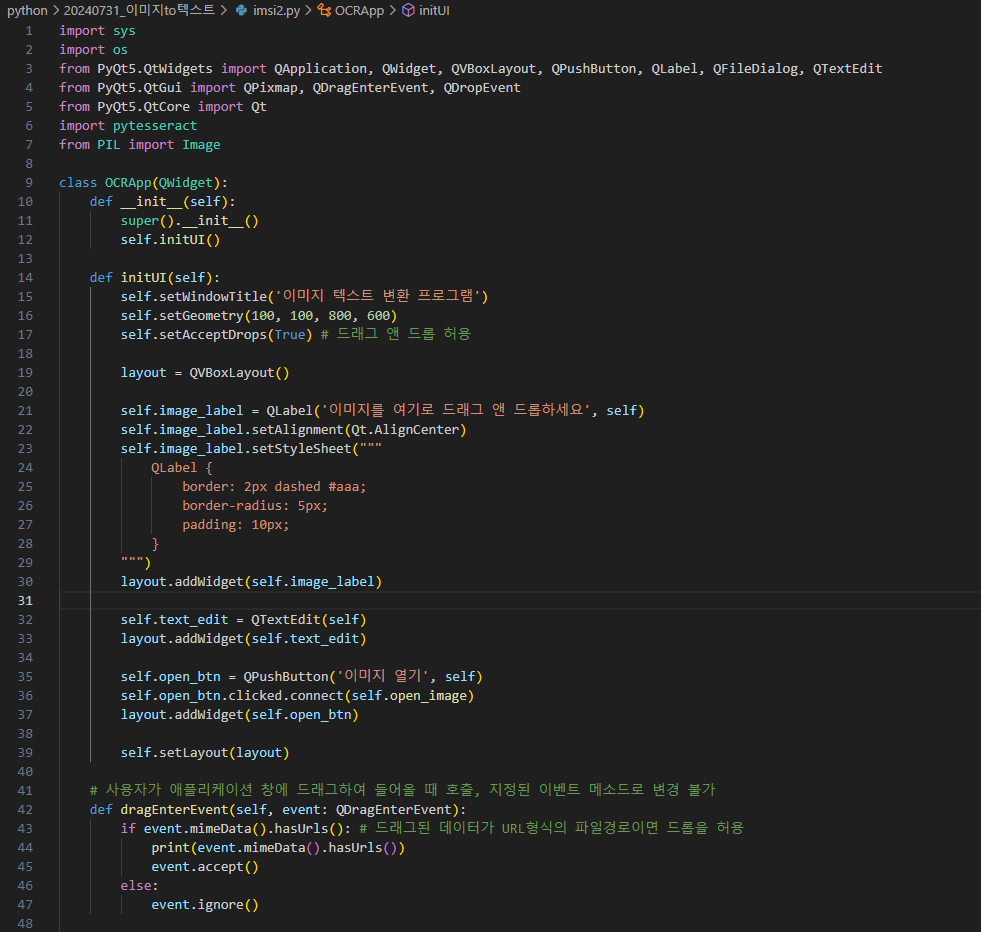Image resolution: width=981 pixels, height=932 pixels.
Task: Click 'os' on the import os line
Action: pos(120,49)
